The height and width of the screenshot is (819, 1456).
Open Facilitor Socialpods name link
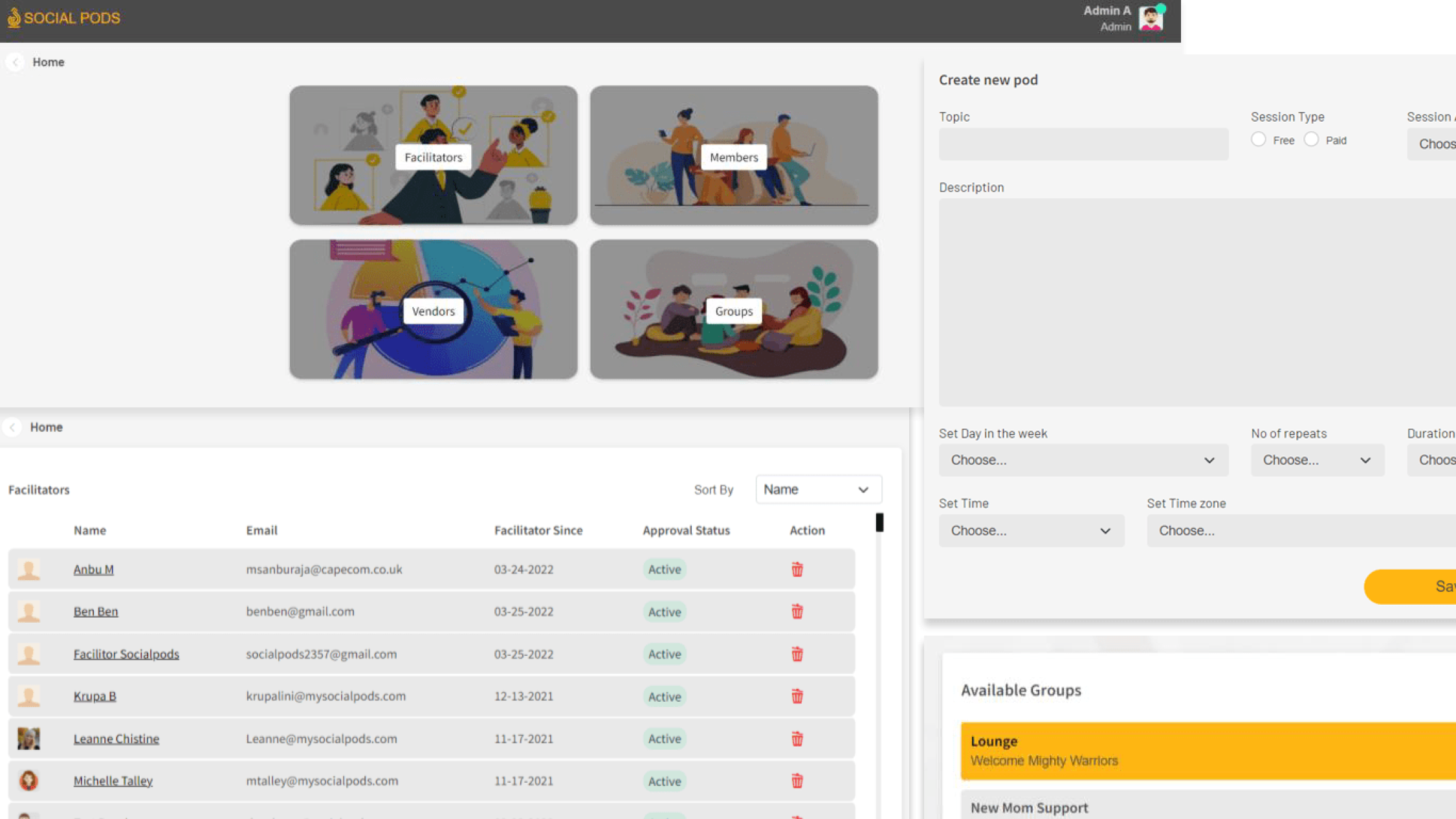[126, 654]
